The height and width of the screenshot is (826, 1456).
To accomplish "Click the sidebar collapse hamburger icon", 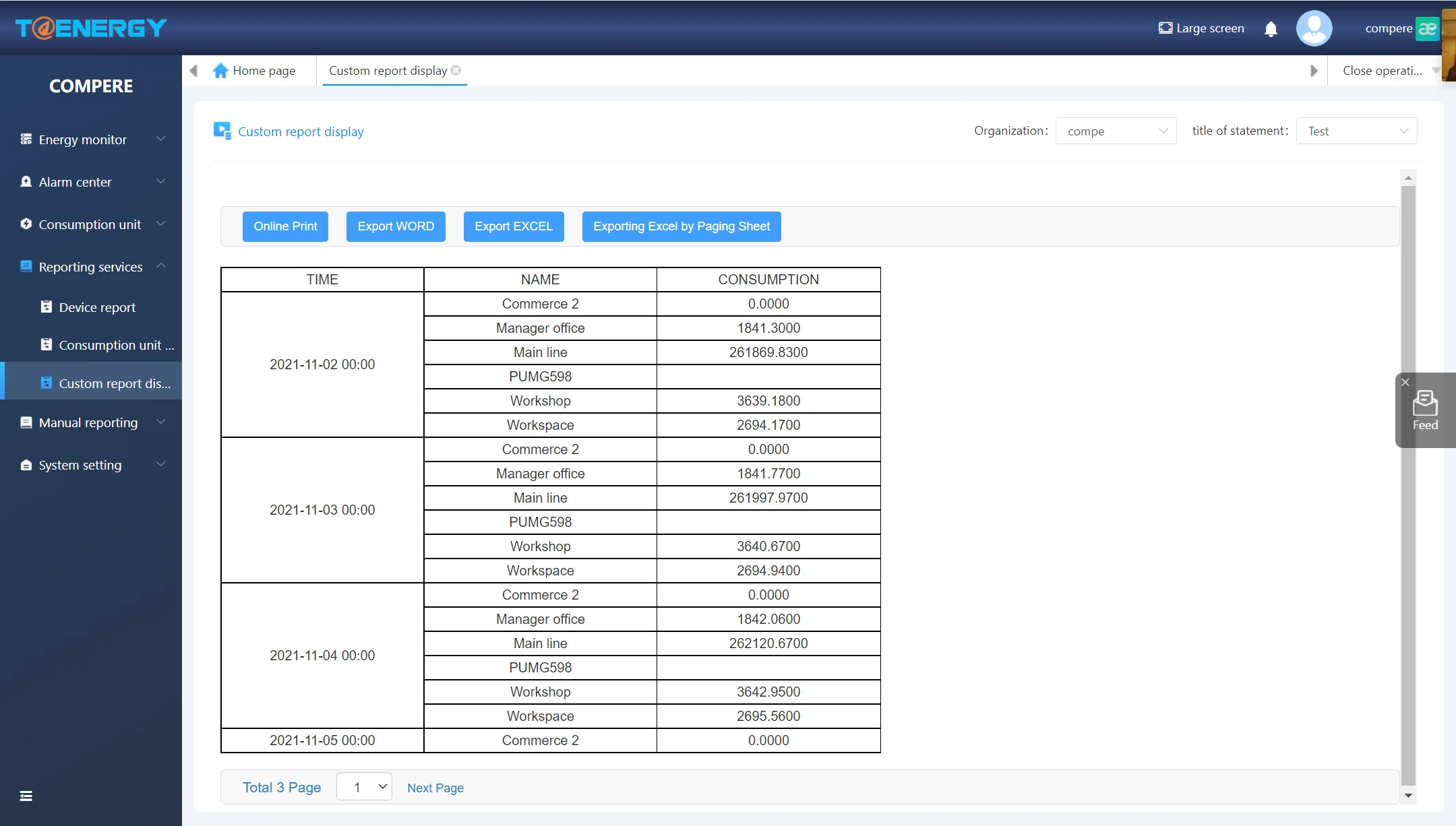I will 26,796.
